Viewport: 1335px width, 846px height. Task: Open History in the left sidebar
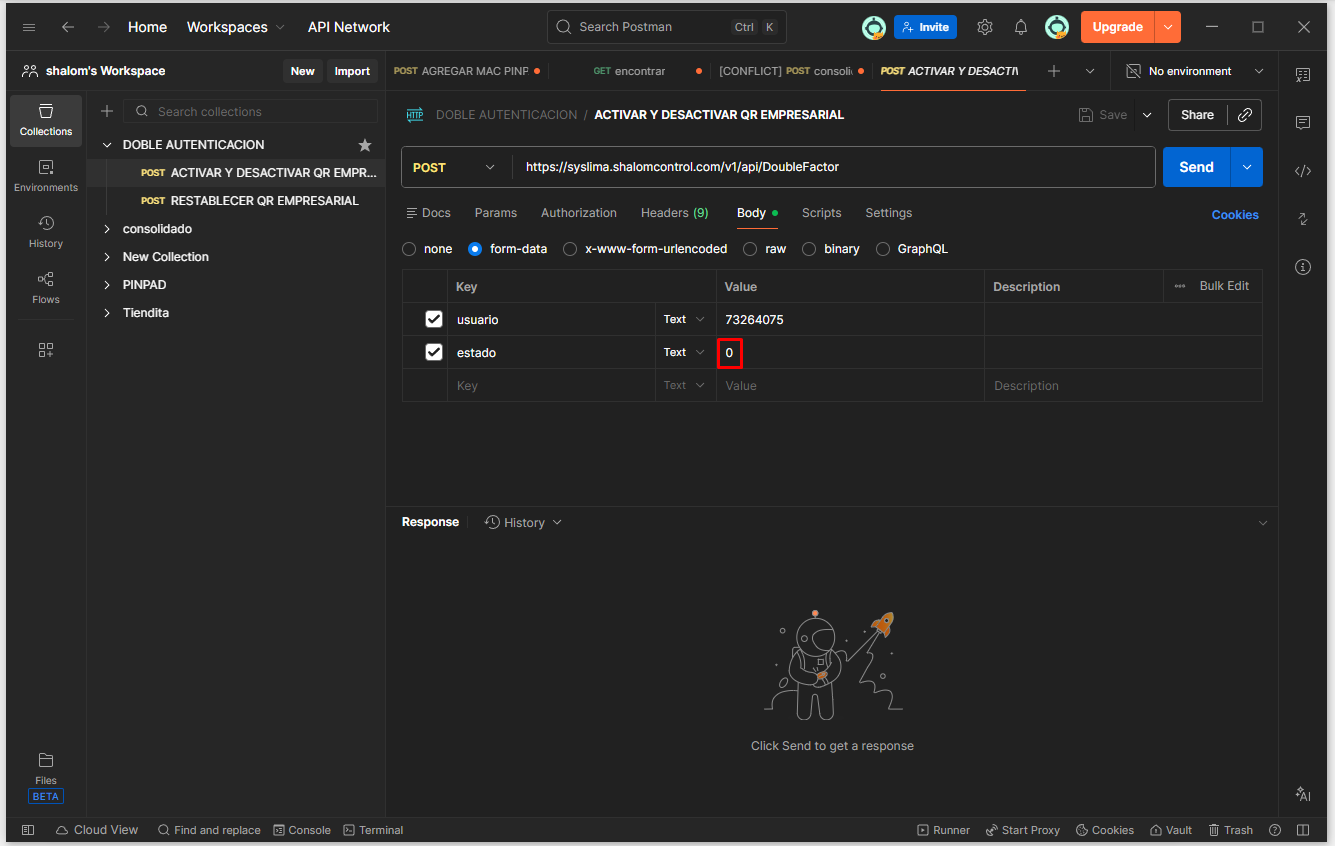pyautogui.click(x=46, y=232)
